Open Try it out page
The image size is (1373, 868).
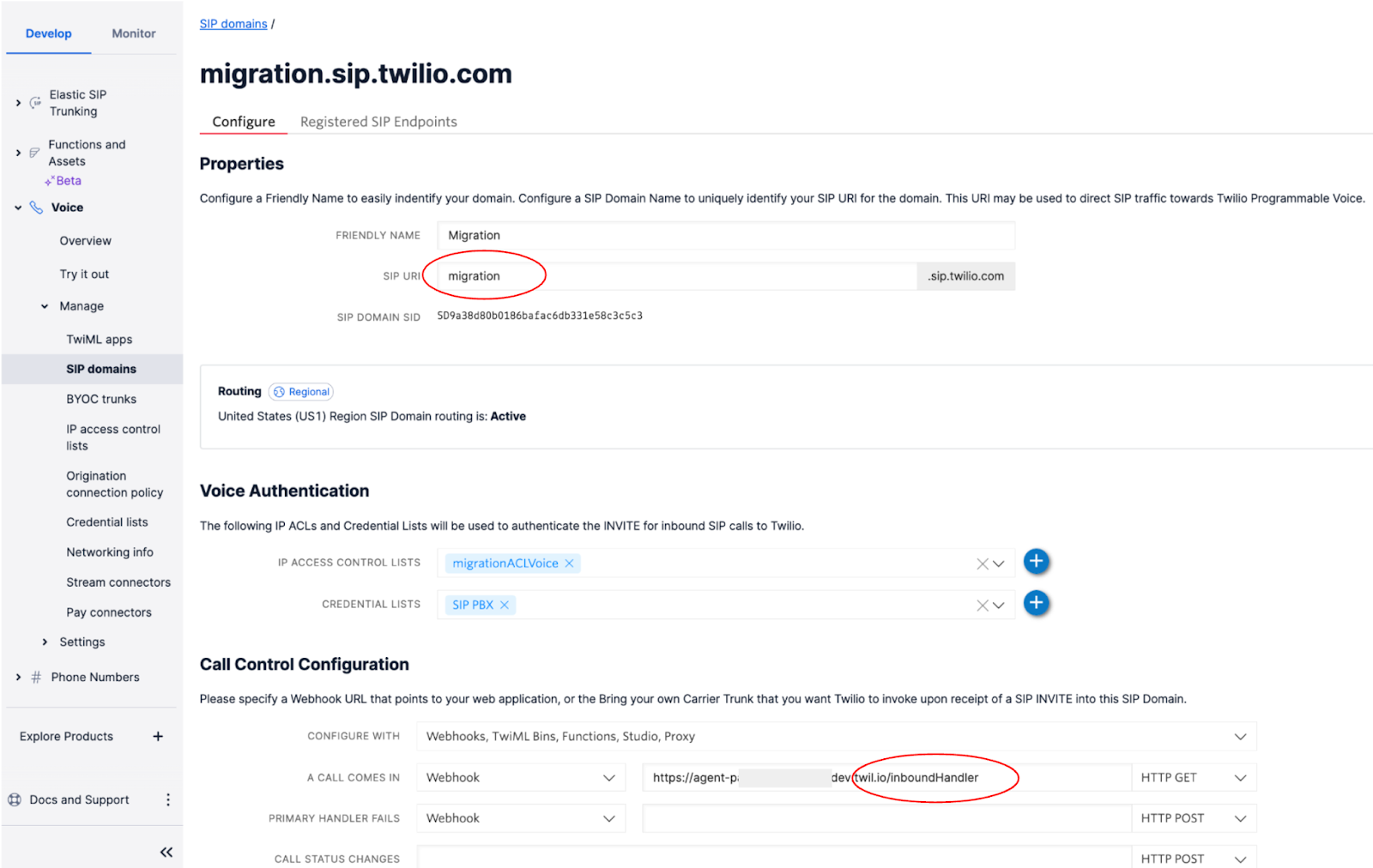click(84, 274)
